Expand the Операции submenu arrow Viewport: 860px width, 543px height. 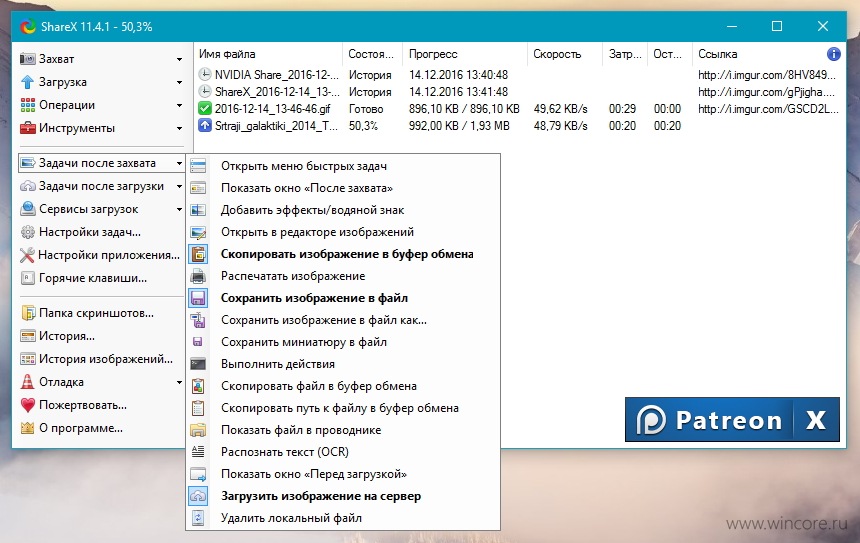pos(179,105)
